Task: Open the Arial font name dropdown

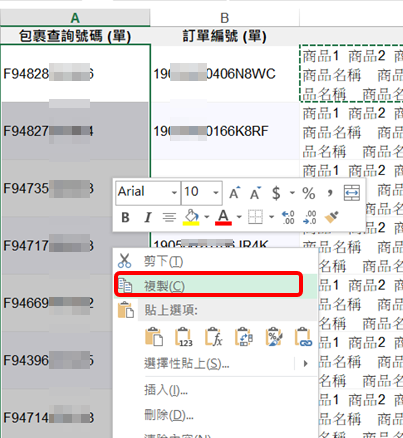Action: coord(174,193)
